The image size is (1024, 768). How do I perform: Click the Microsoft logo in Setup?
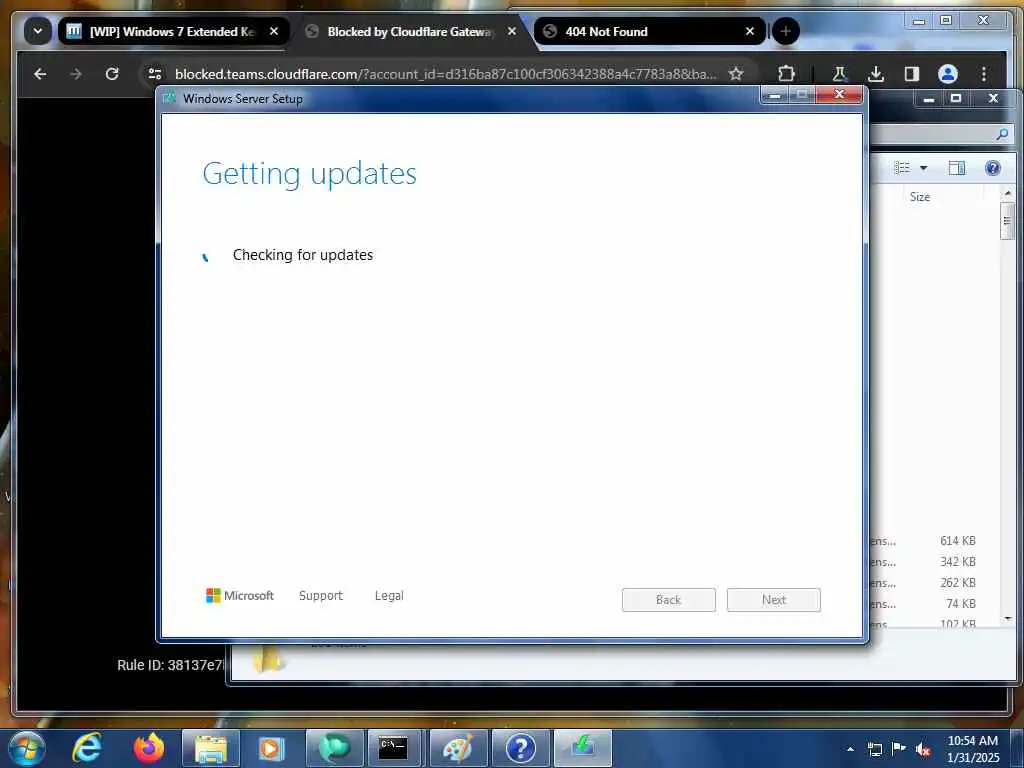pos(240,596)
